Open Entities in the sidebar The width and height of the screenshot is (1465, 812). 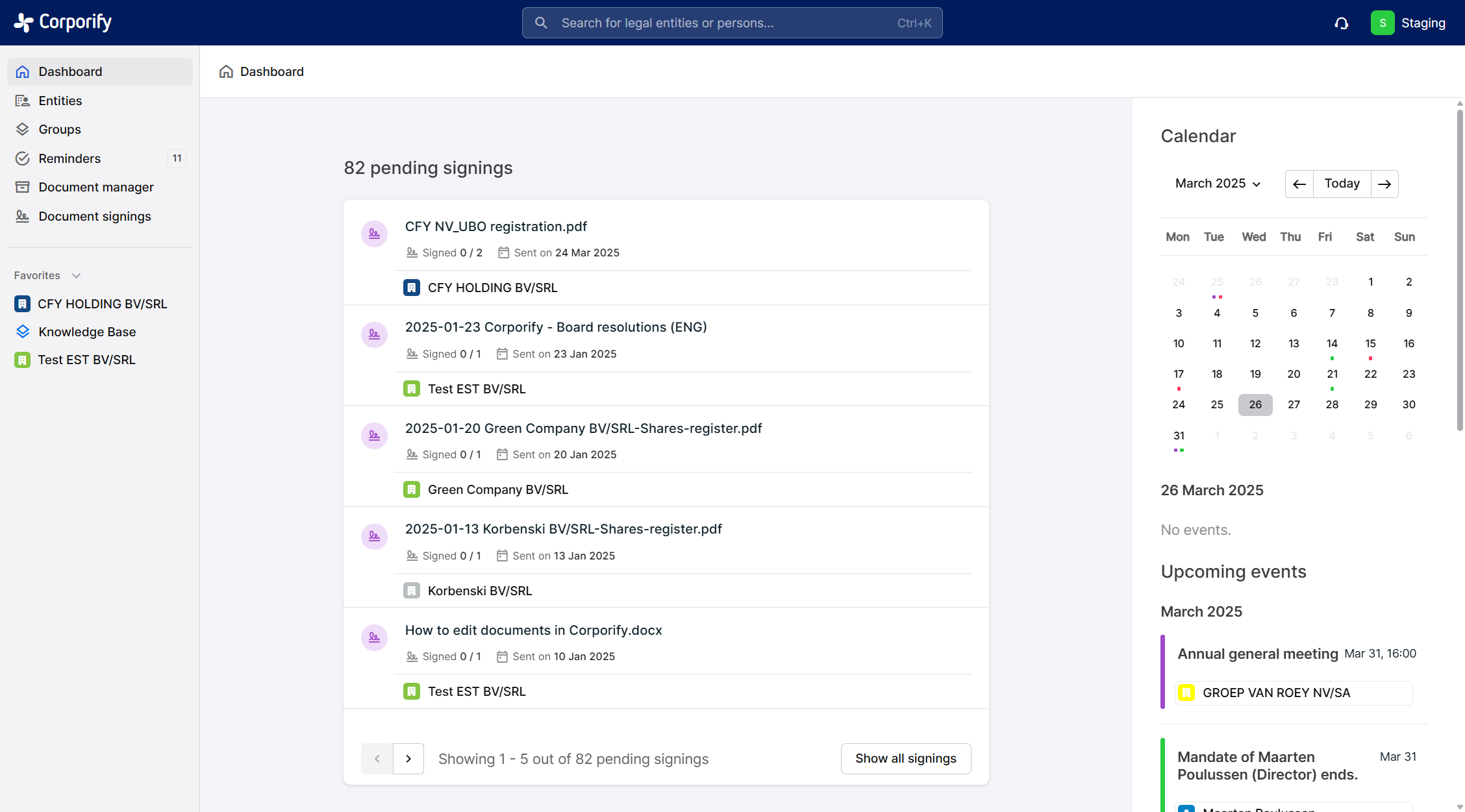click(60, 101)
